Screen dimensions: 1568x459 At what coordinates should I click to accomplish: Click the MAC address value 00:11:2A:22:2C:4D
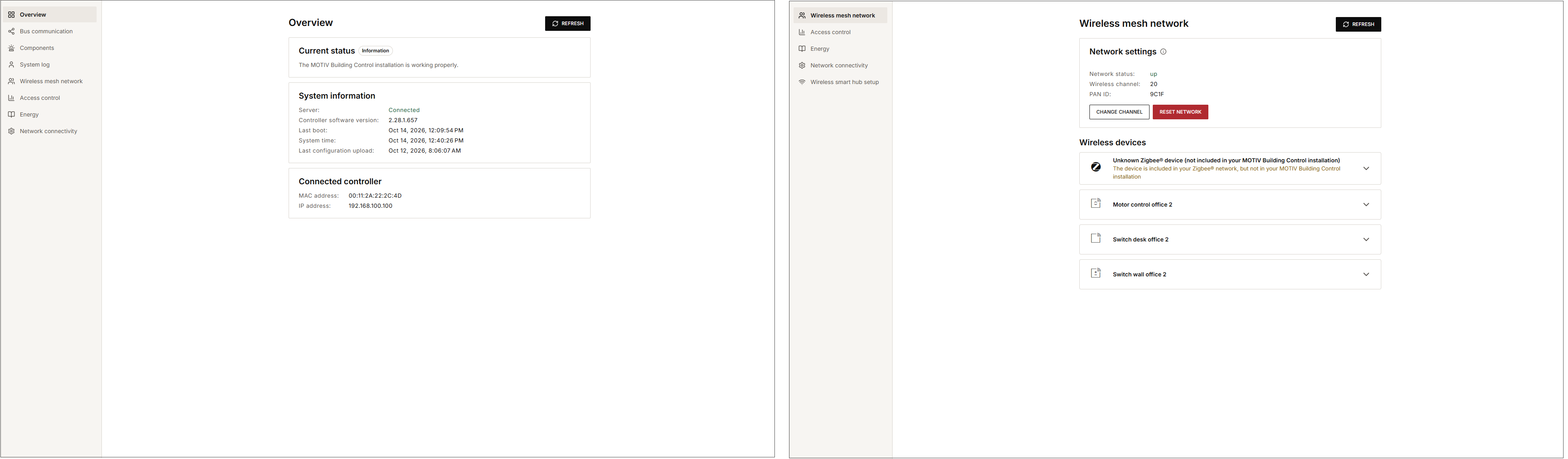[x=375, y=196]
